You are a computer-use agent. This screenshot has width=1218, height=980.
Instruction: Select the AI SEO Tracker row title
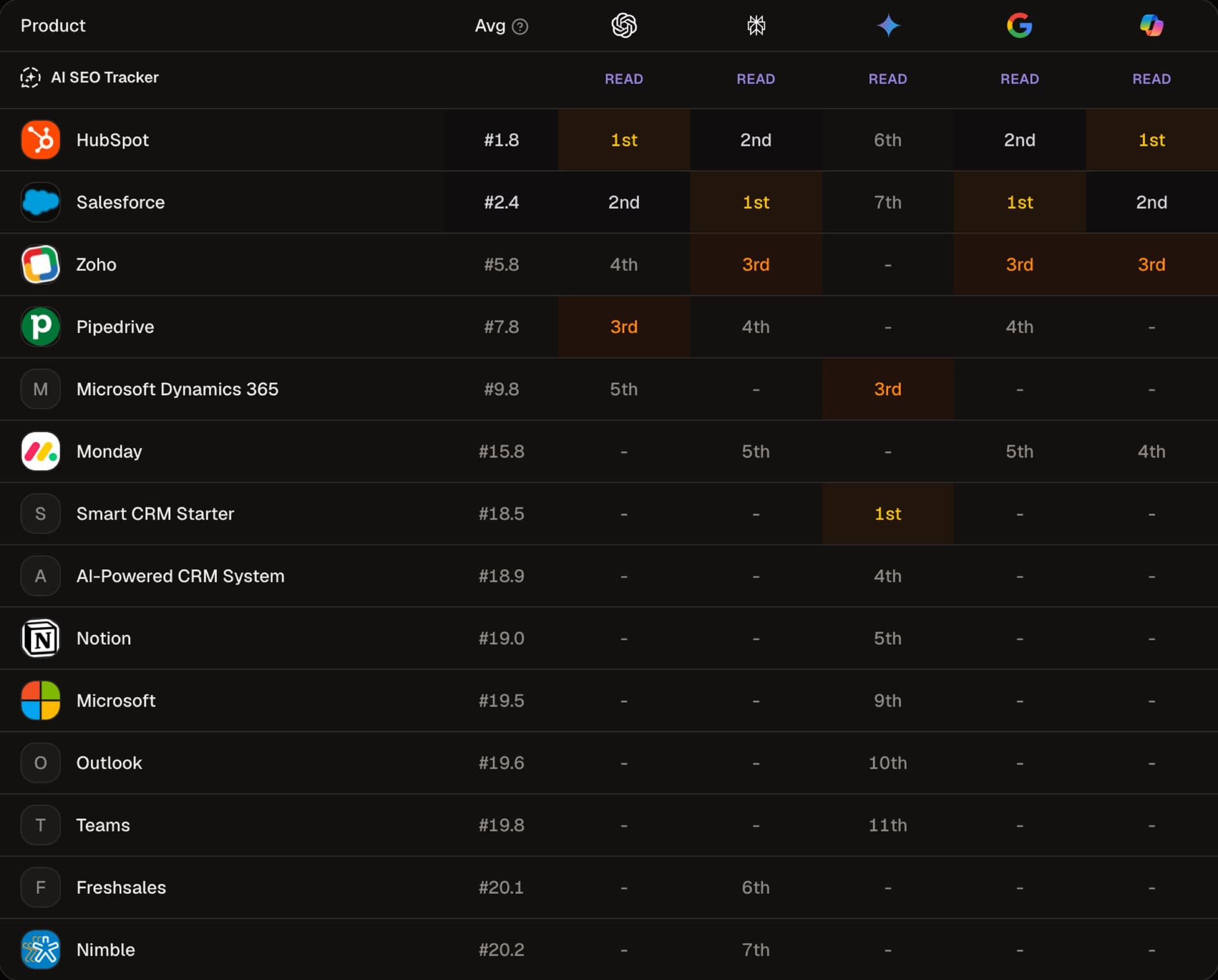(x=105, y=77)
